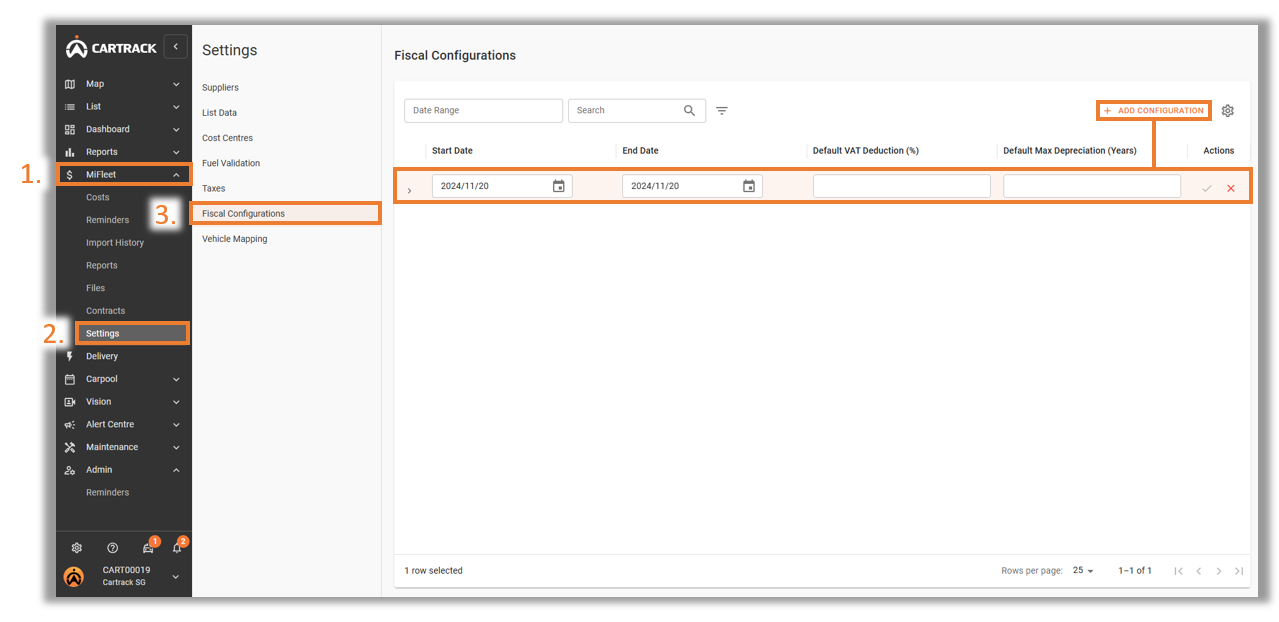Open Taxes settings page

213,188
